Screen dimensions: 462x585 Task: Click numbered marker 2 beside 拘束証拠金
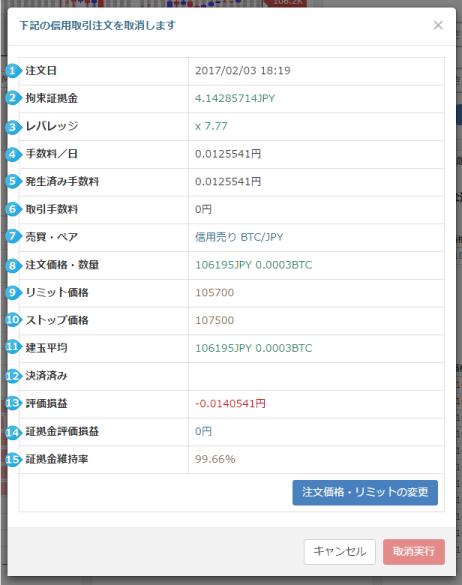pos(13,98)
